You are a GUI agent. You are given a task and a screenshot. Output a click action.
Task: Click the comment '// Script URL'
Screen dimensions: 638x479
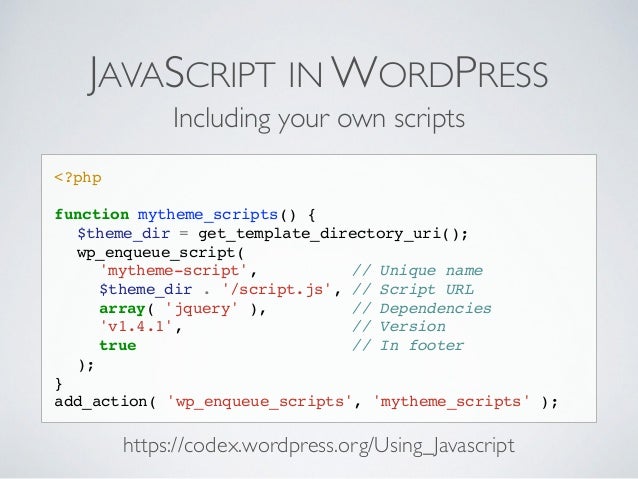pos(413,289)
